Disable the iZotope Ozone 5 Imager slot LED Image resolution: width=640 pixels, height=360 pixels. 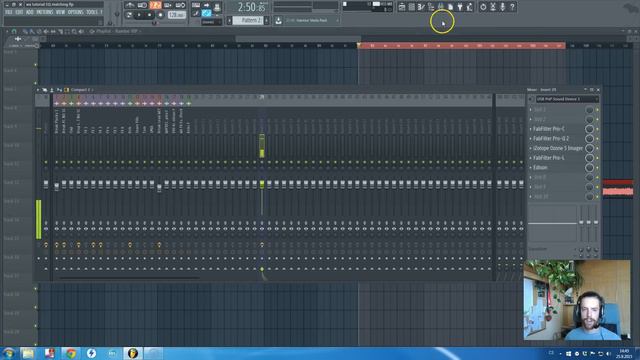[x=597, y=148]
